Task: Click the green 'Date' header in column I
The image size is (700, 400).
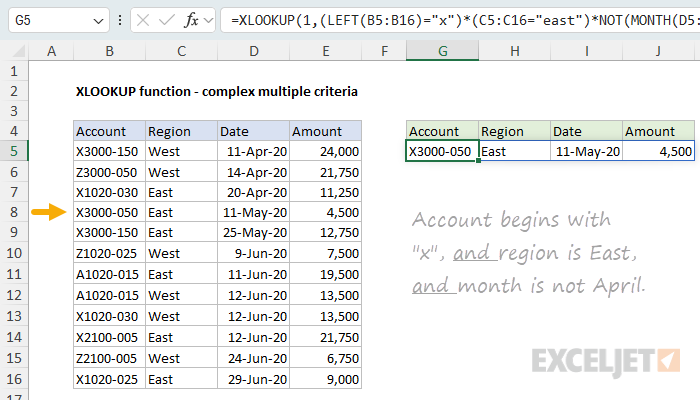Action: click(x=587, y=131)
